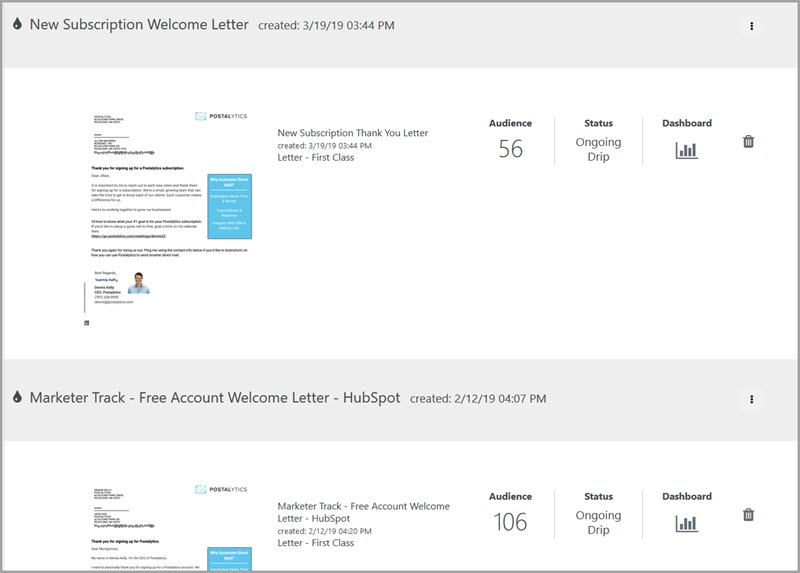Click Dashboard label in Thank You Letter row
The image size is (800, 573).
(x=687, y=123)
